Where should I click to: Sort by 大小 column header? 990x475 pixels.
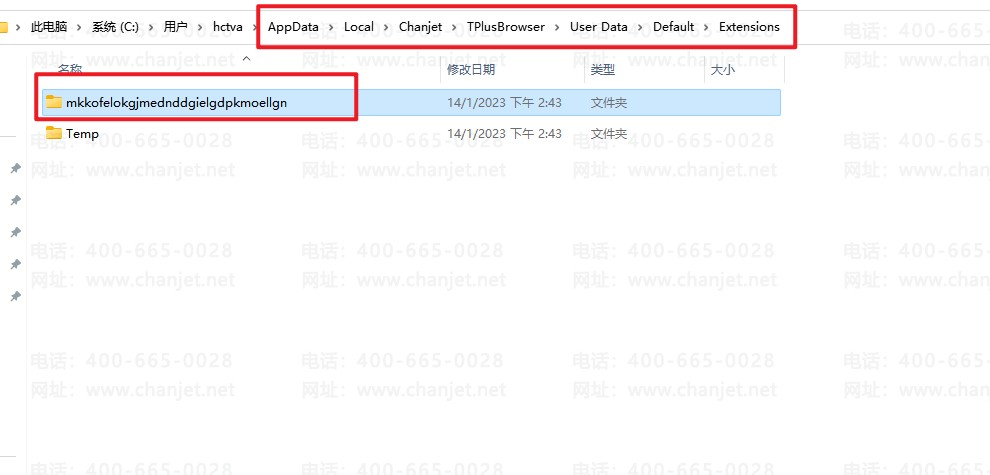[x=722, y=70]
